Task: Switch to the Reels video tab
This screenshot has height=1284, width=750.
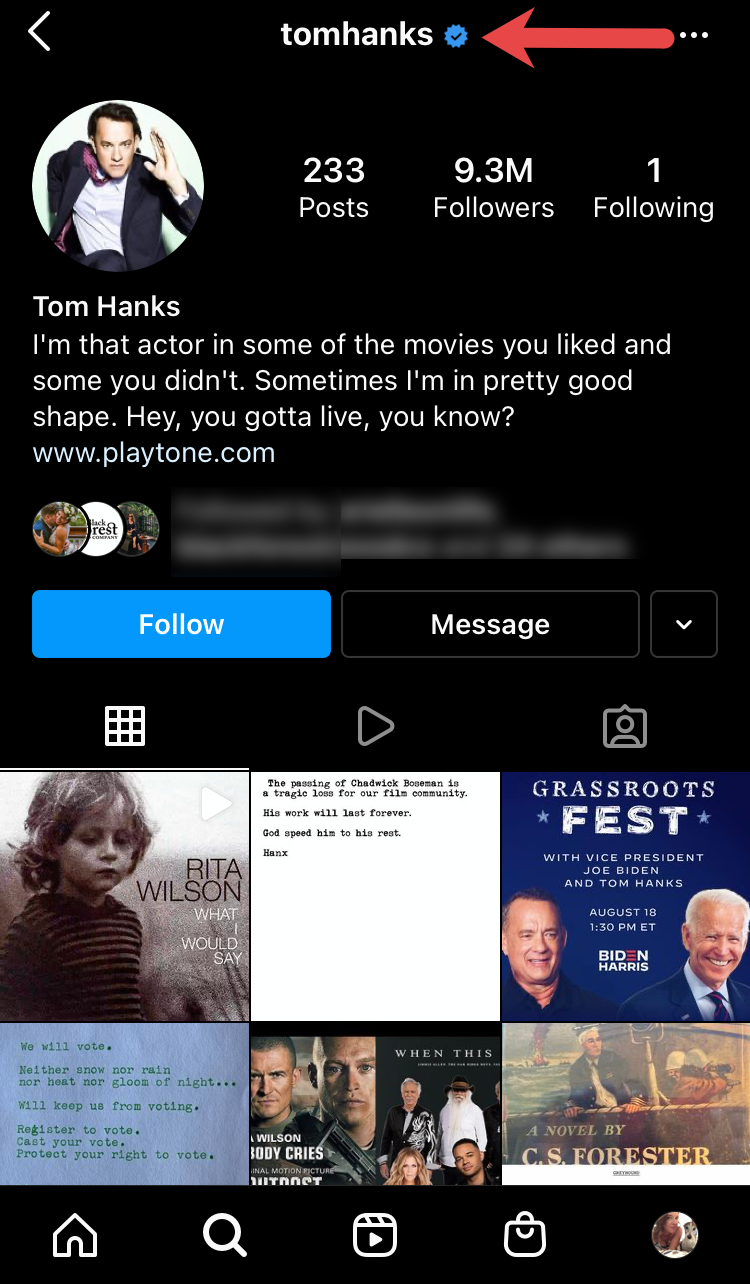Action: pos(375,726)
